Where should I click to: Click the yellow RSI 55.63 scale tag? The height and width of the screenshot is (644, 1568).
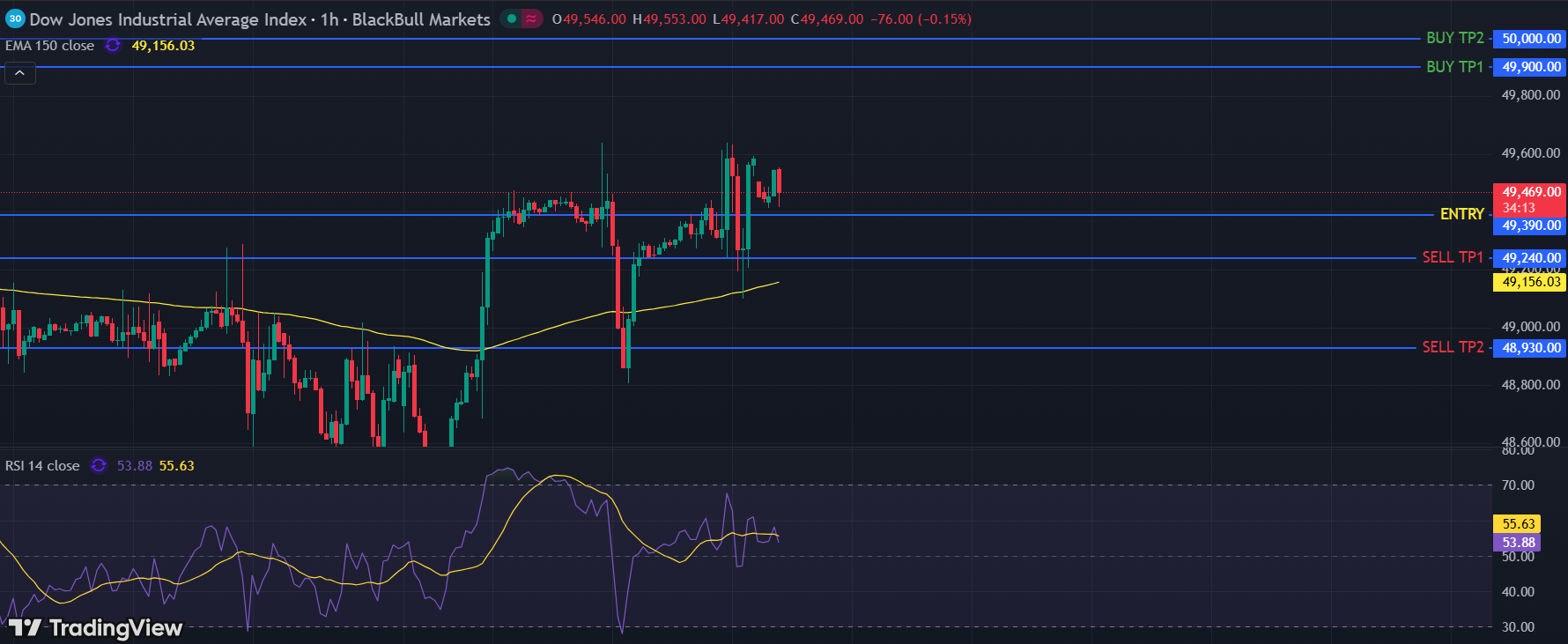point(1518,523)
